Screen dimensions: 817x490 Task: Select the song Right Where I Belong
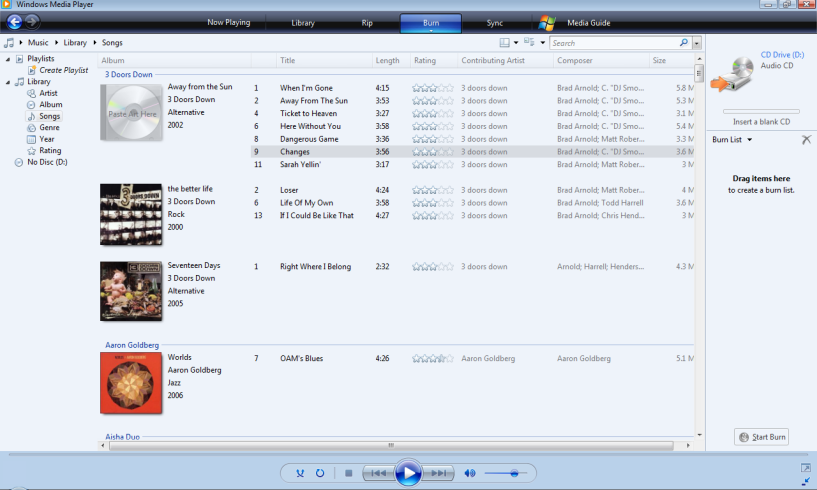pos(315,266)
